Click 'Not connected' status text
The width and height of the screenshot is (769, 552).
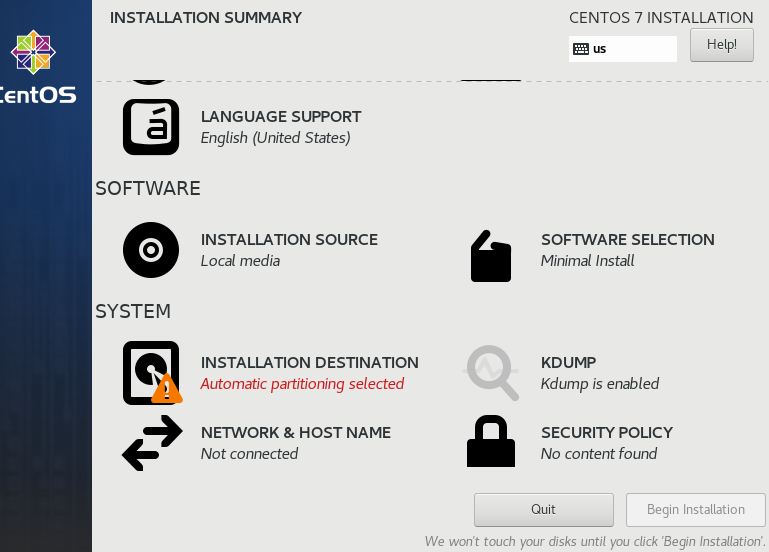(249, 454)
